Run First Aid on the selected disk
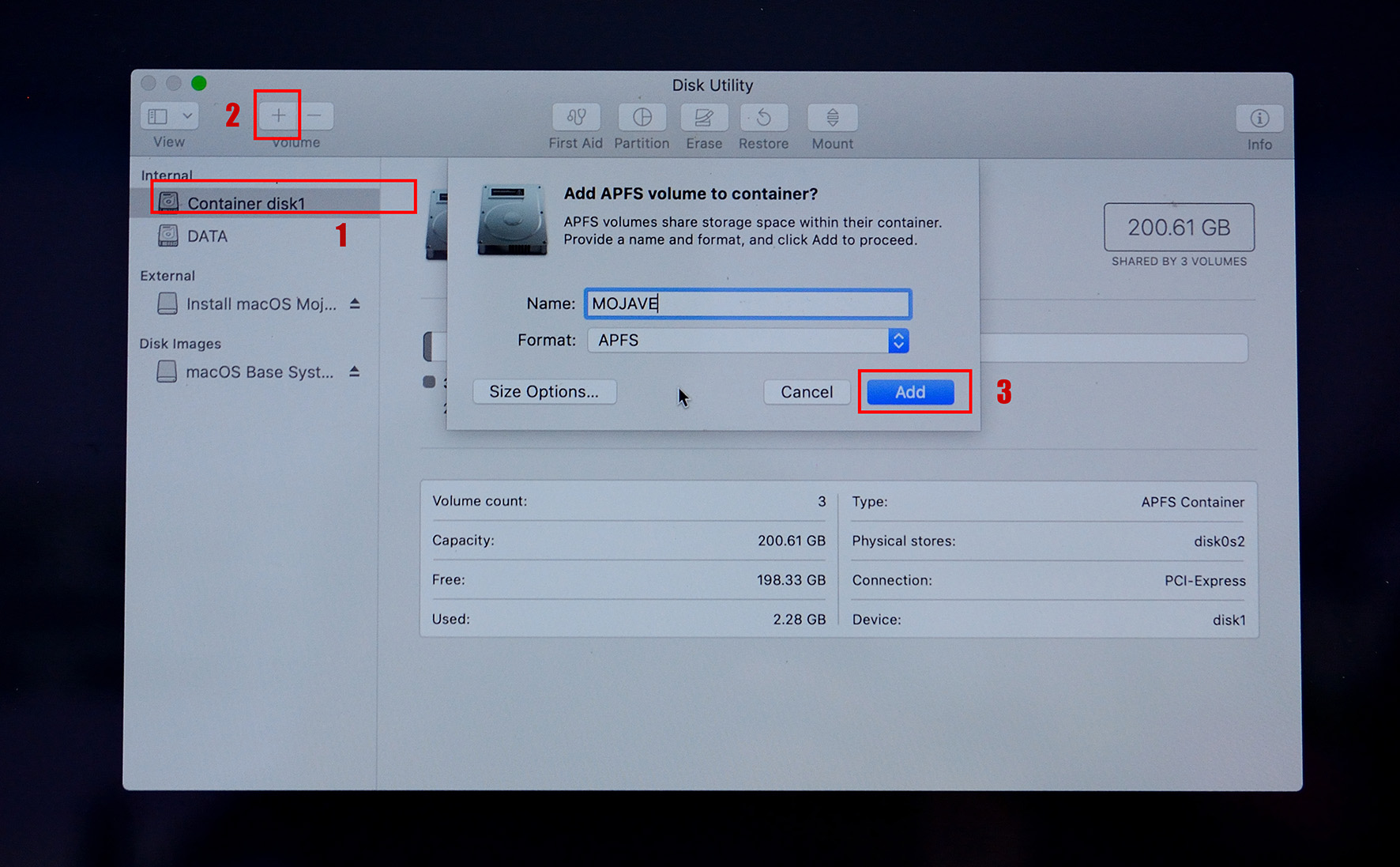 click(575, 119)
